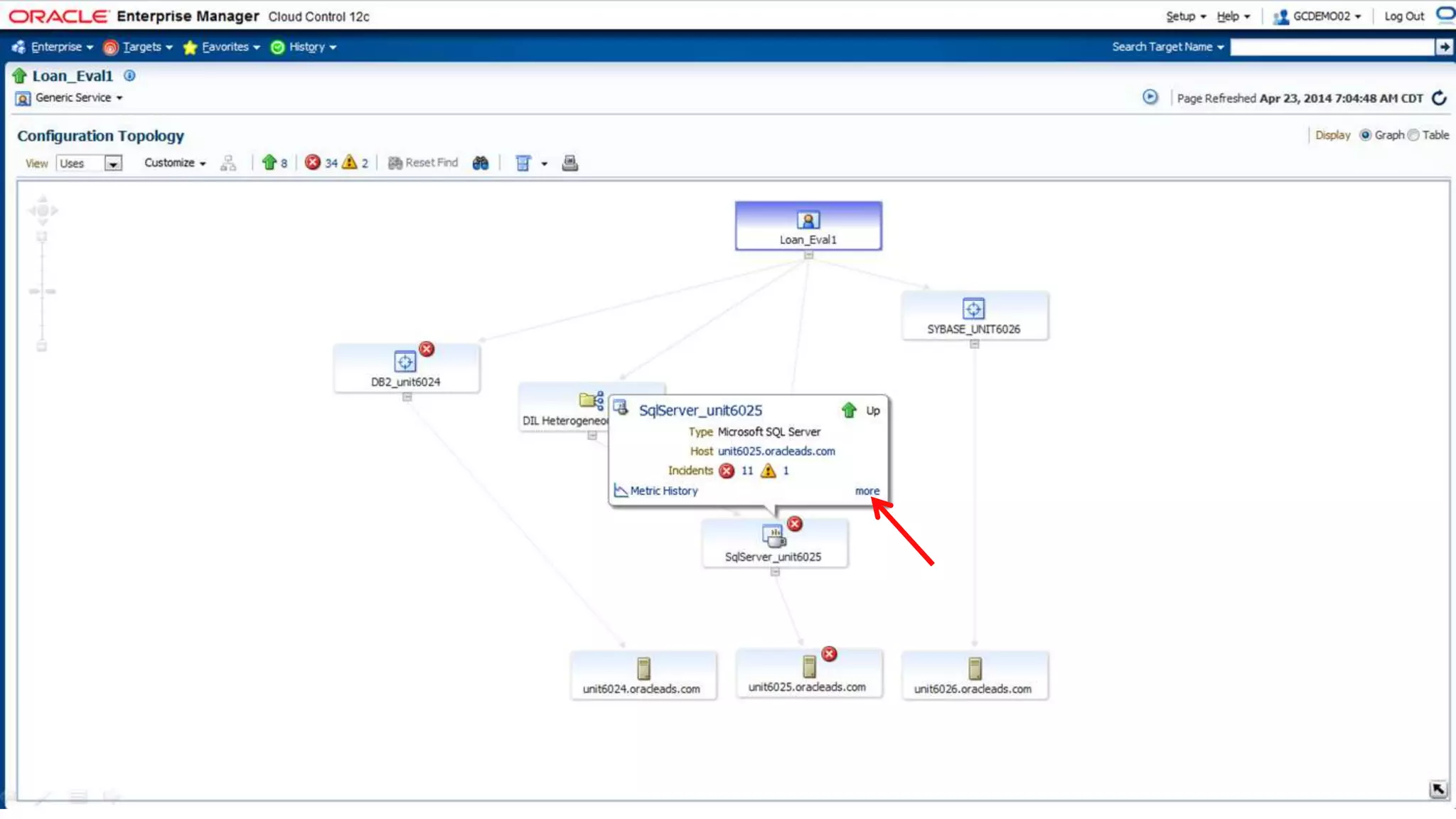Open the Help menu
Image resolution: width=1456 pixels, height=819 pixels.
click(1233, 16)
